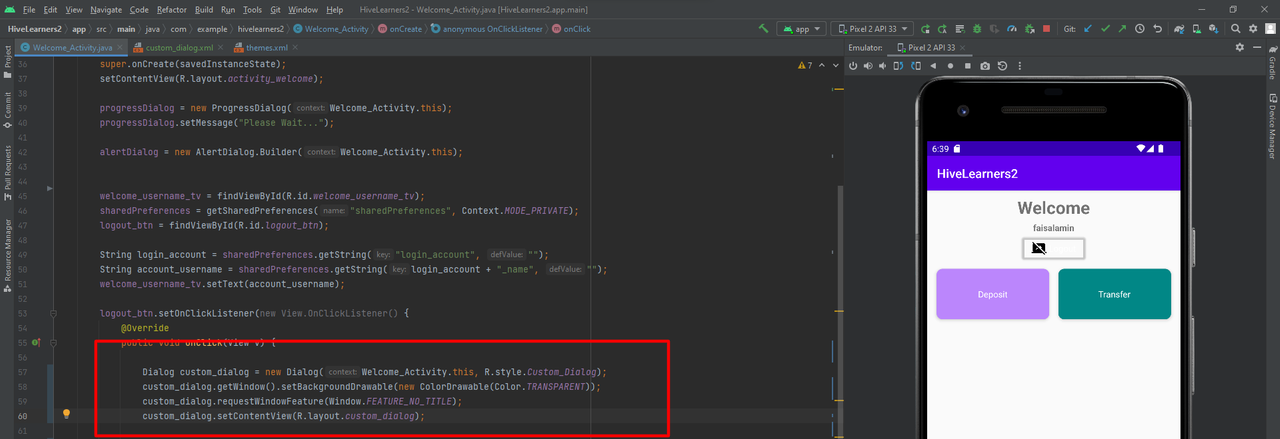Click Sync Project with Gradle Files icon

(x=1179, y=29)
